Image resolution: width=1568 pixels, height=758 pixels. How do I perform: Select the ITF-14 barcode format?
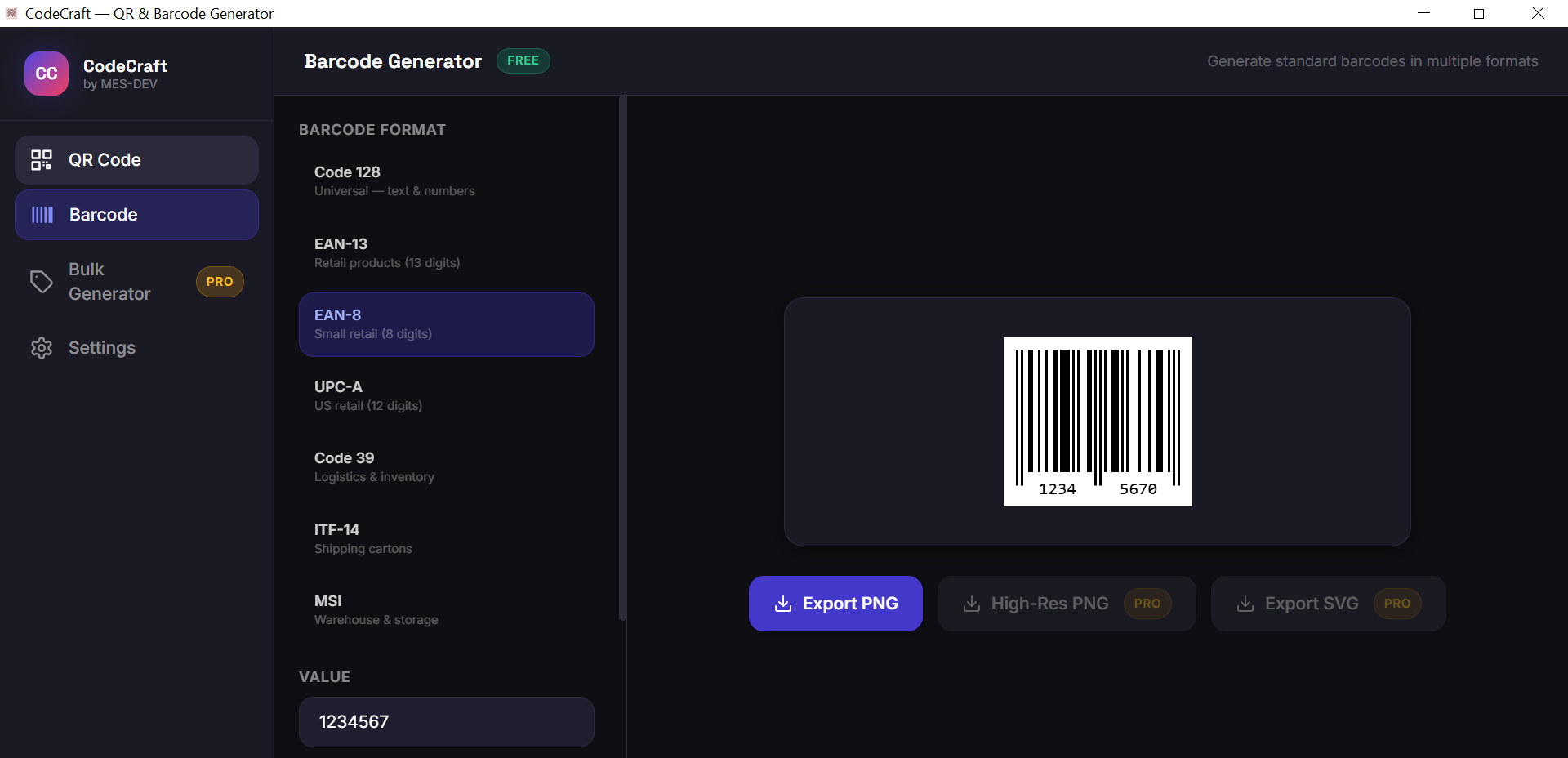tap(446, 539)
